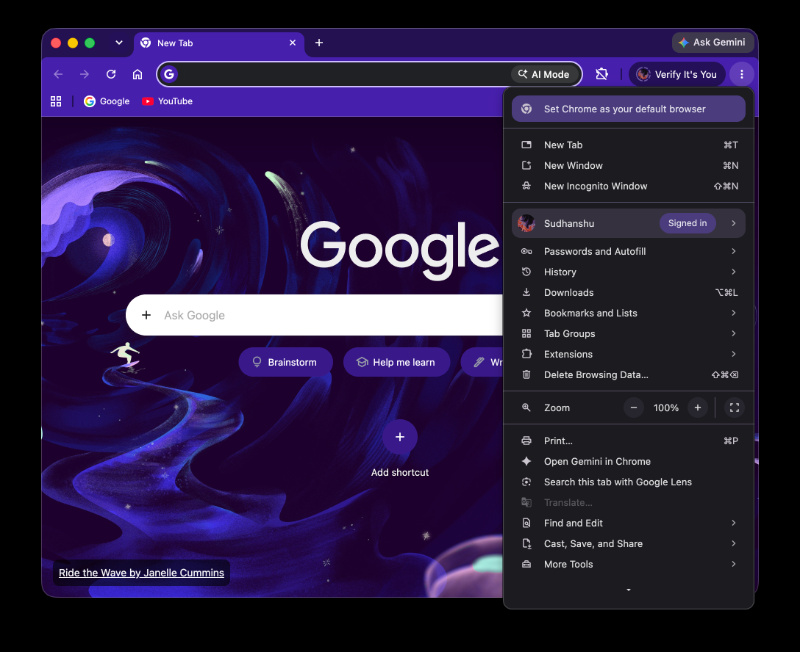Click the key icon beside Passwords and Autofill

point(526,251)
